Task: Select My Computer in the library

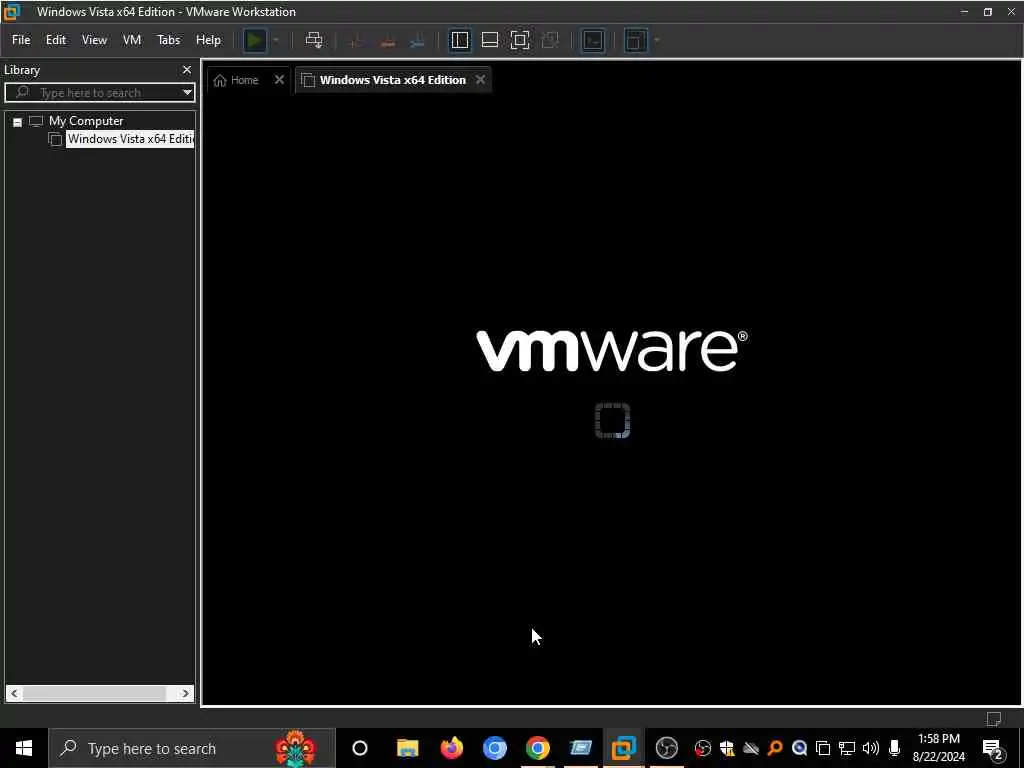Action: click(86, 121)
